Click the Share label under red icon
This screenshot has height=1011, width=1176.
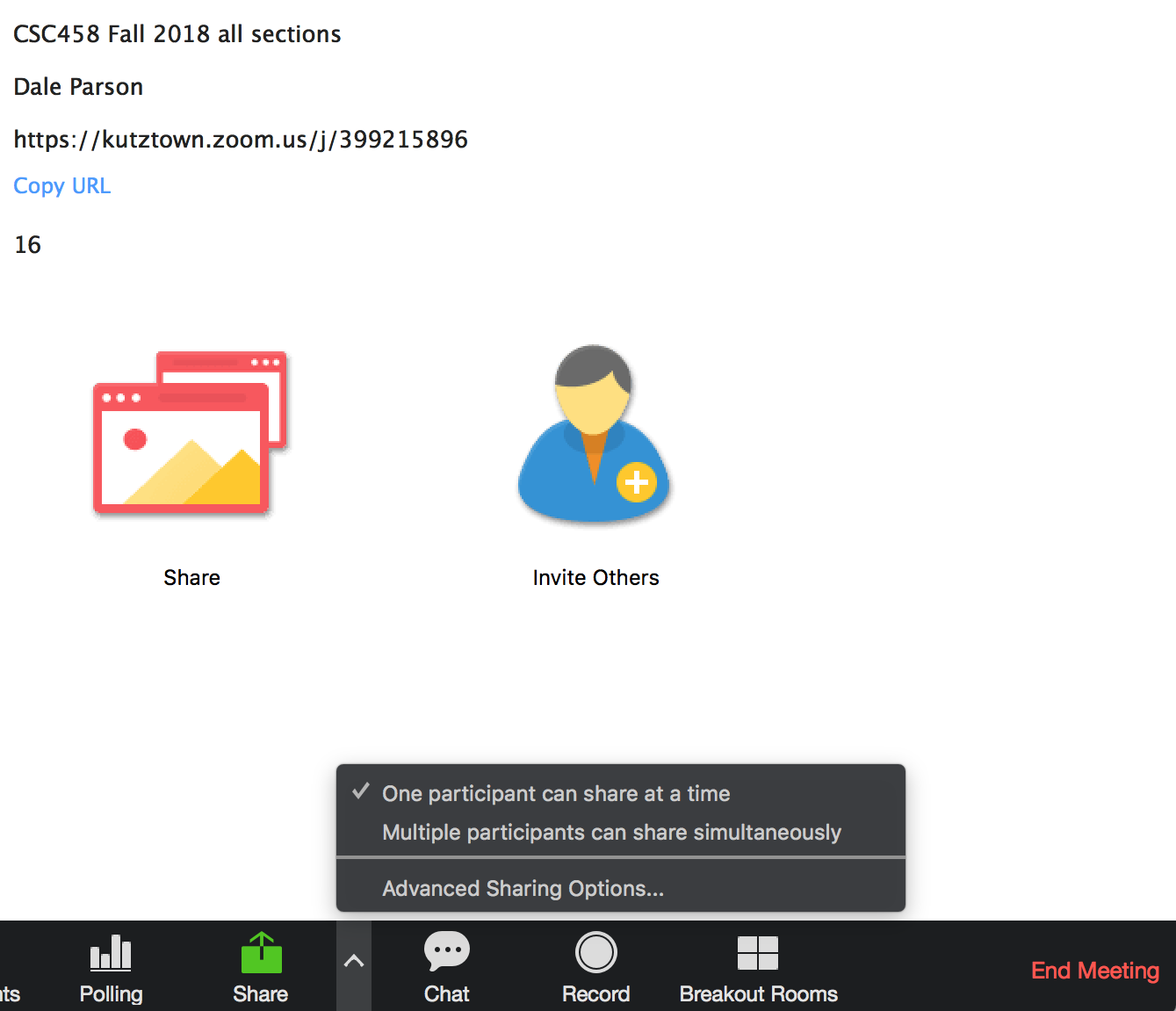[x=191, y=577]
